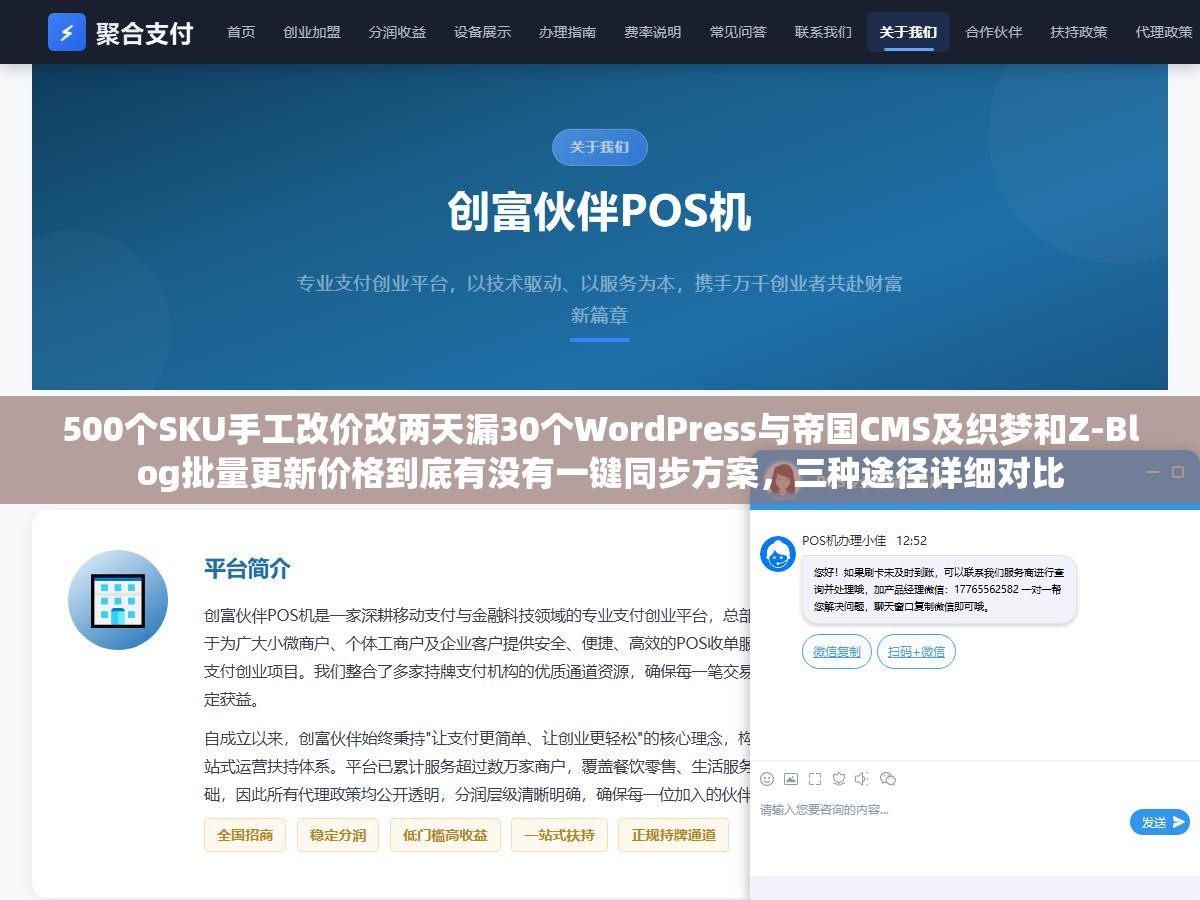Screen dimensions: 1200x900
Task: Maximize the chat widget window
Action: click(1178, 472)
